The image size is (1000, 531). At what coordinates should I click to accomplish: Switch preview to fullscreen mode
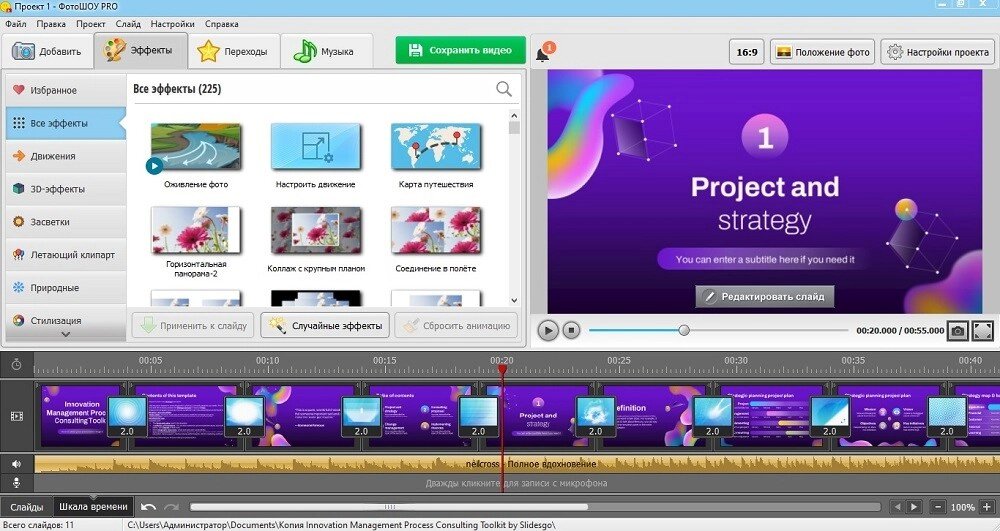983,330
